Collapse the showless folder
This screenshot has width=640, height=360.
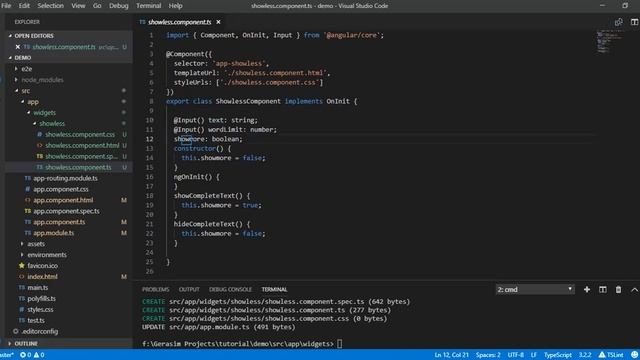point(52,124)
